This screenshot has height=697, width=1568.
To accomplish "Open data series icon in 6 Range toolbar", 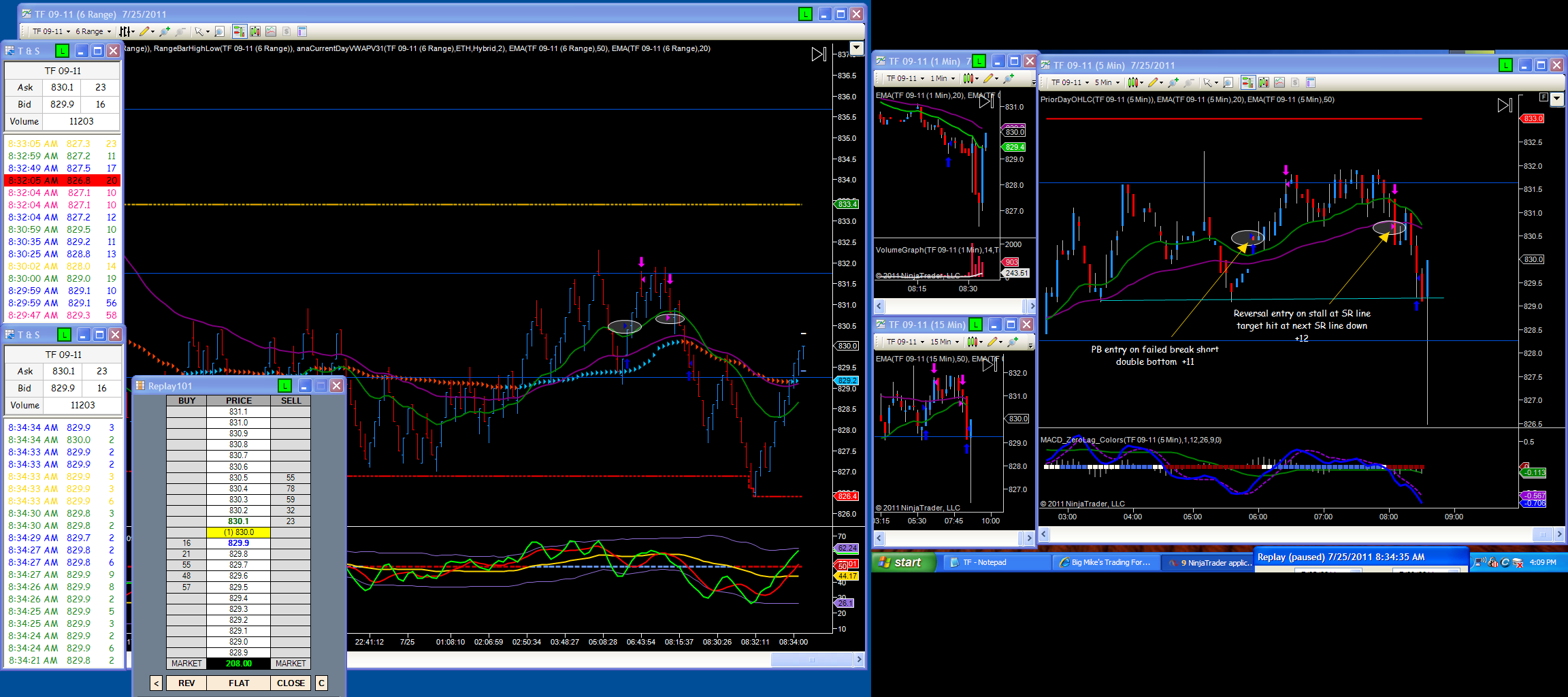I will click(255, 31).
